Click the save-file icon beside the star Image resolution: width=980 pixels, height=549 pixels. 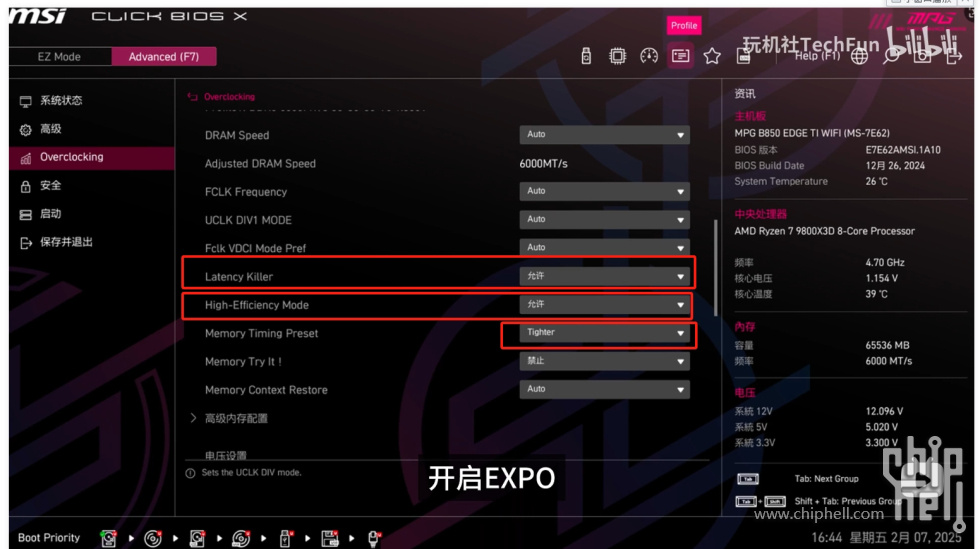point(743,58)
